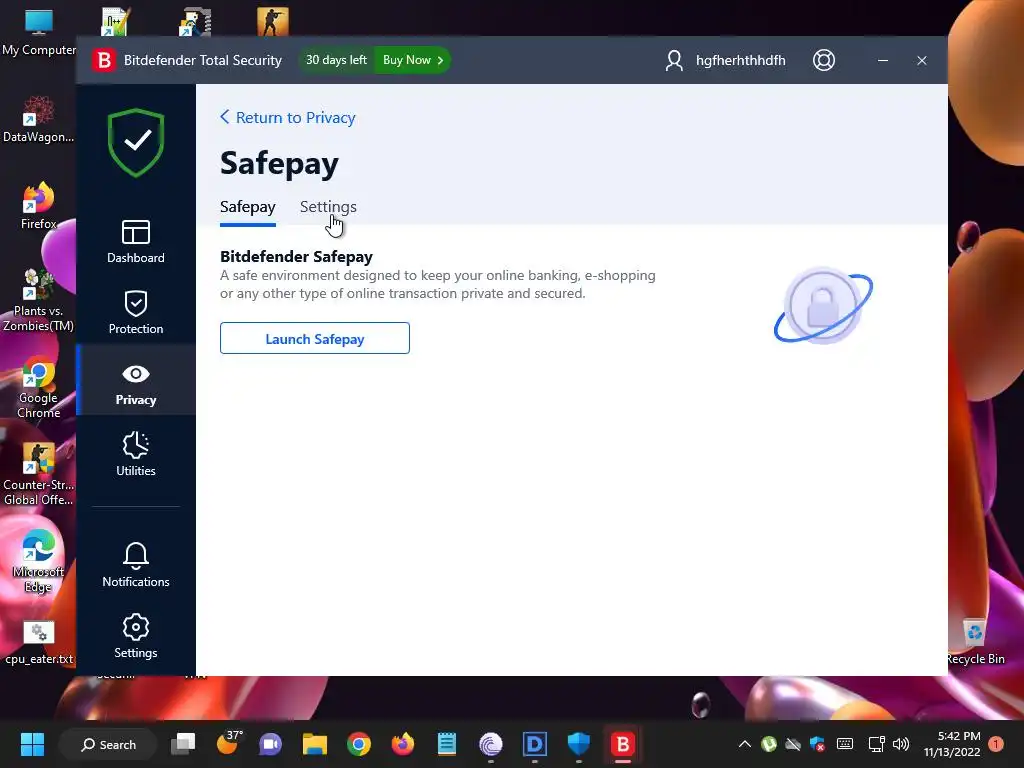Viewport: 1024px width, 768px height.
Task: Open the Windows Start menu
Action: click(x=32, y=744)
